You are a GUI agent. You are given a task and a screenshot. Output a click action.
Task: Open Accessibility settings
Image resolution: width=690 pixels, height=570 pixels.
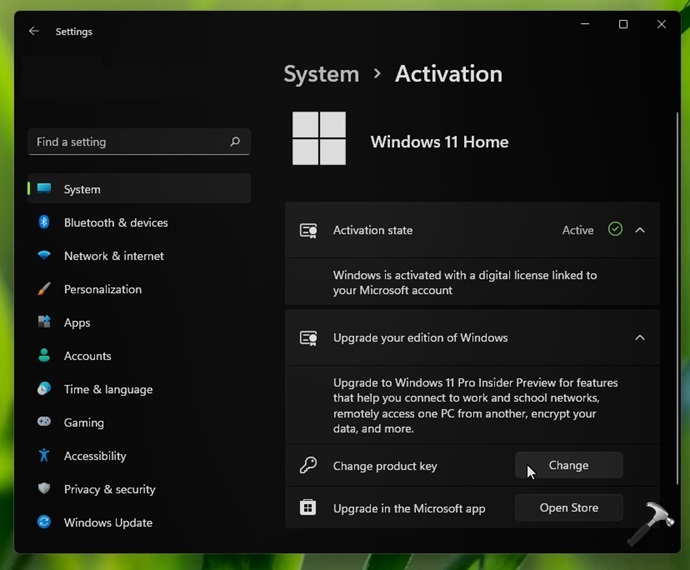[x=139, y=456]
